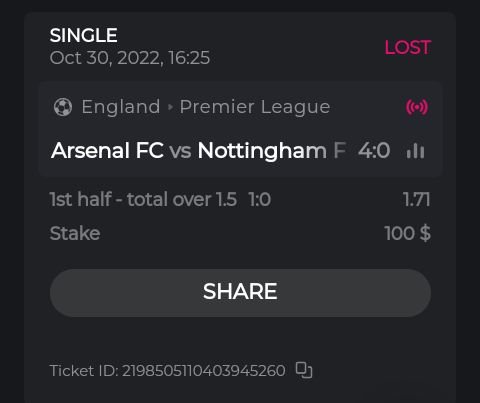Viewport: 480px width, 403px height.
Task: Click the 100 $ stake amount
Action: click(408, 233)
